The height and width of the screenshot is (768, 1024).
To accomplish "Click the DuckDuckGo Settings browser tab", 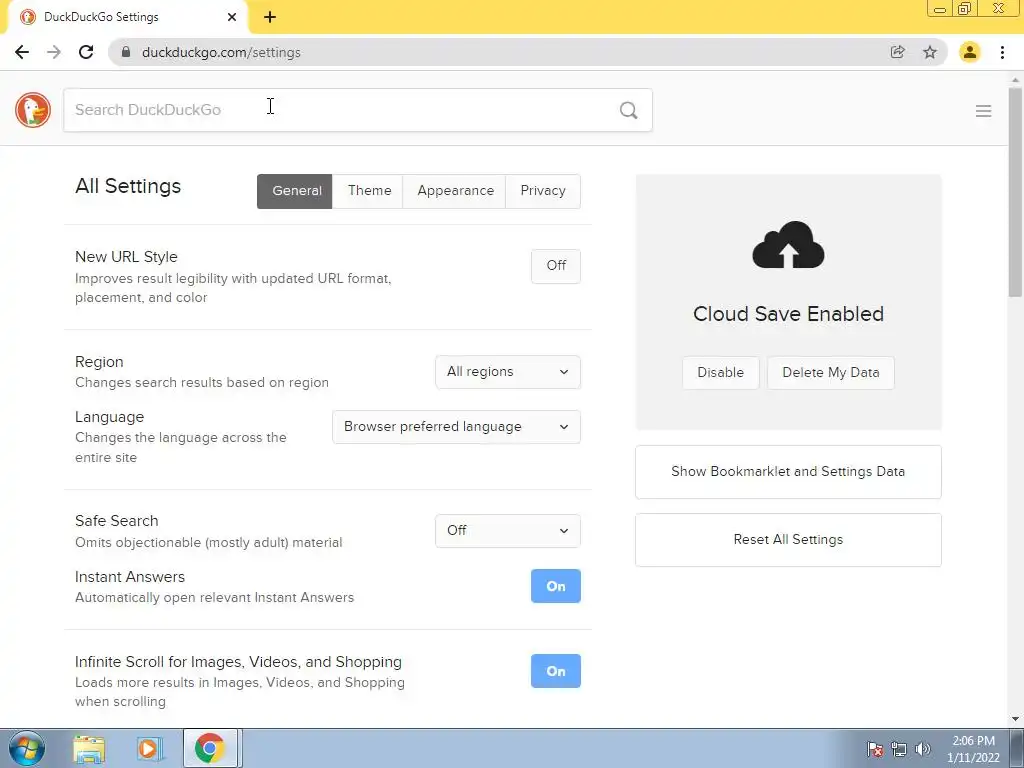I will [127, 18].
